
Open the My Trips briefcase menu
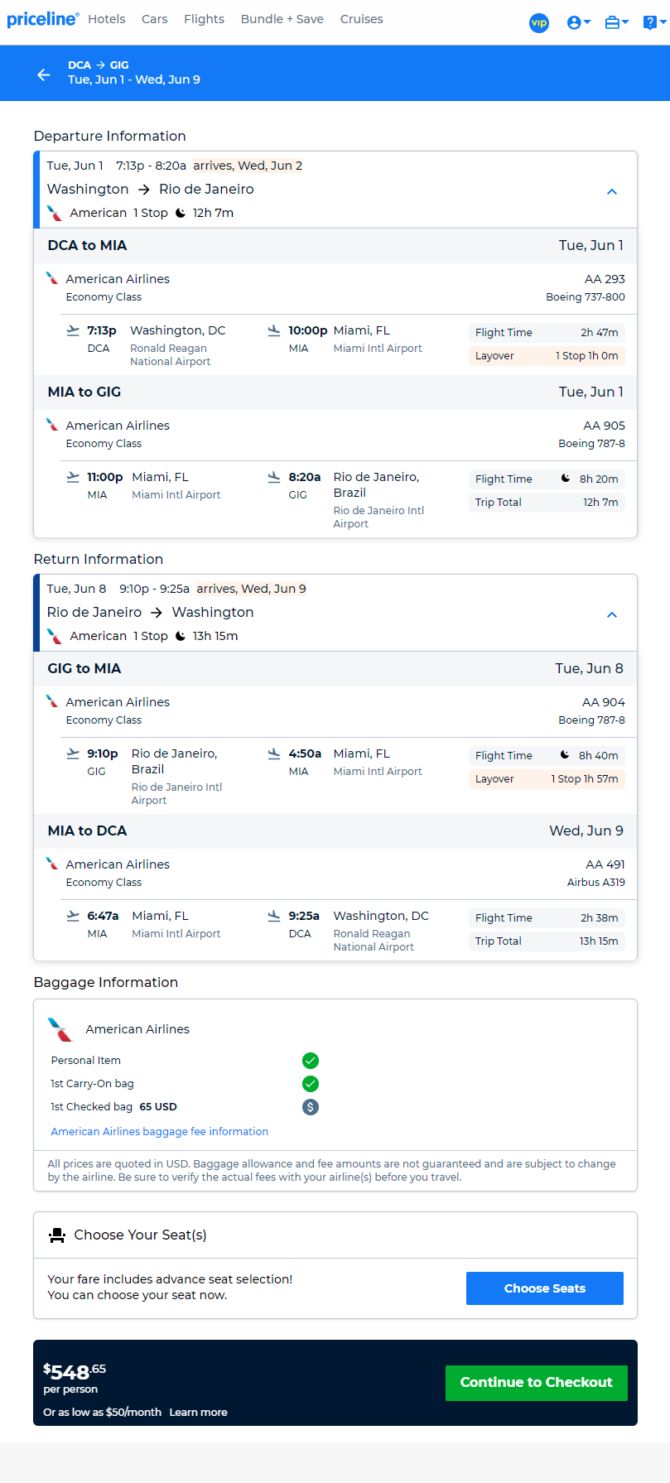click(x=617, y=22)
